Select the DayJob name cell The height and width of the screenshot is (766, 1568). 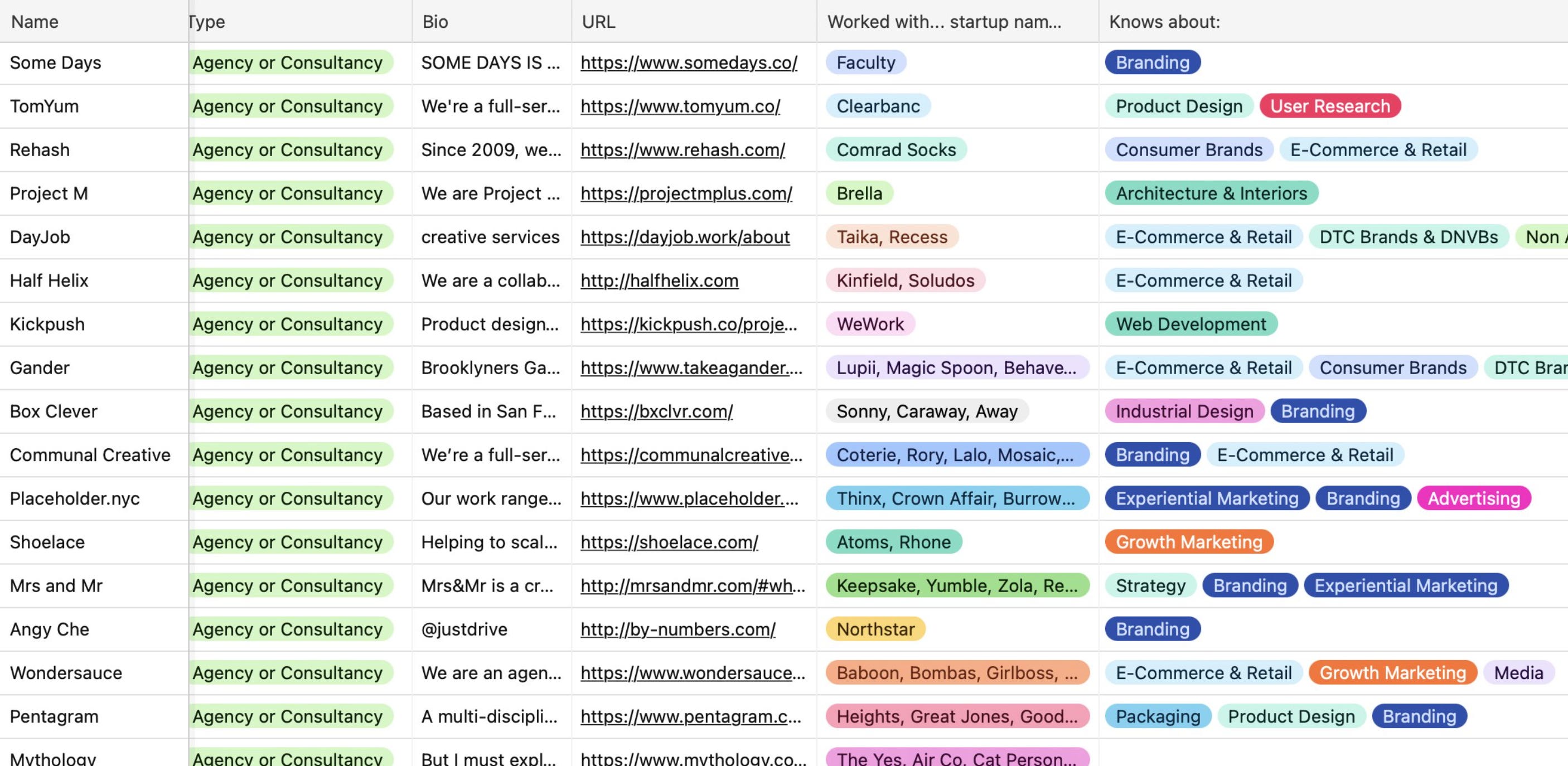pyautogui.click(x=94, y=237)
